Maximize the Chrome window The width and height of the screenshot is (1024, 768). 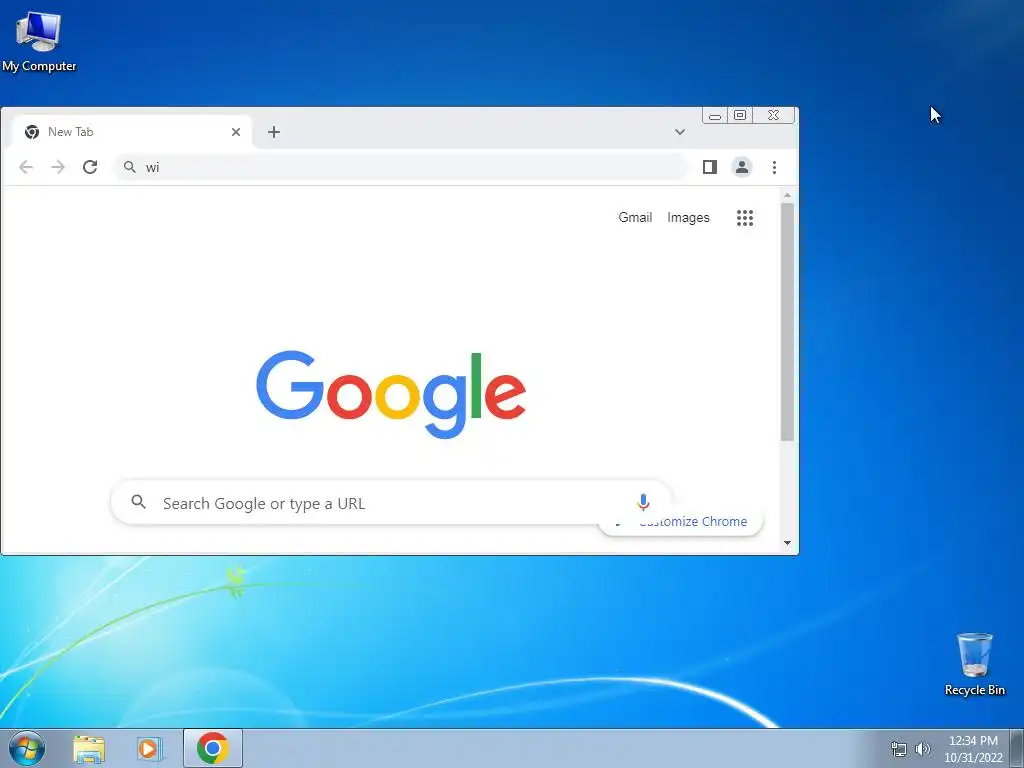(x=740, y=116)
